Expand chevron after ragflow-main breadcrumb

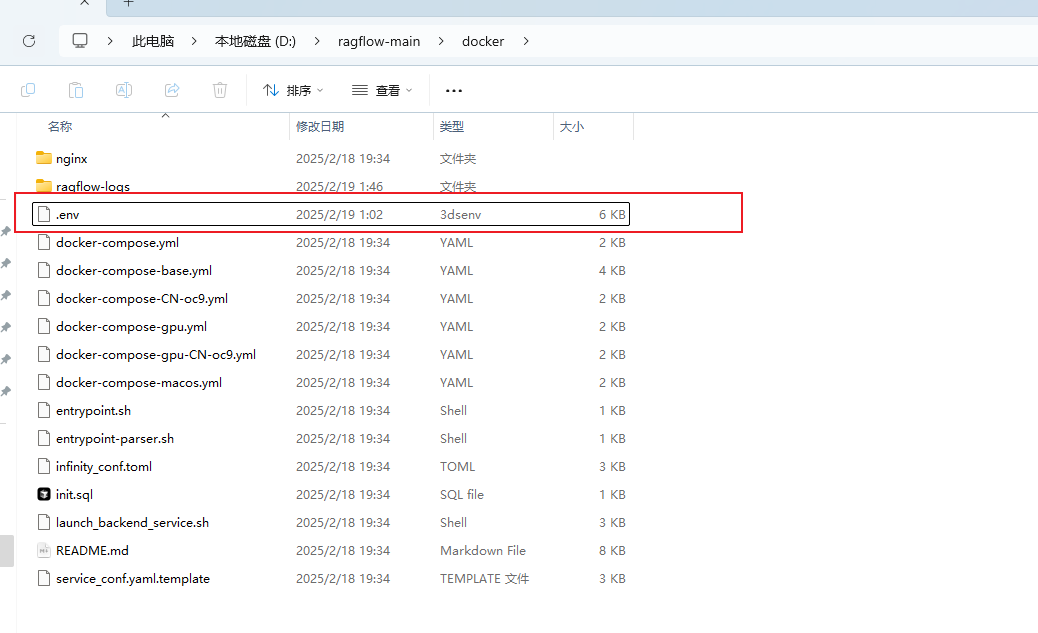point(441,41)
